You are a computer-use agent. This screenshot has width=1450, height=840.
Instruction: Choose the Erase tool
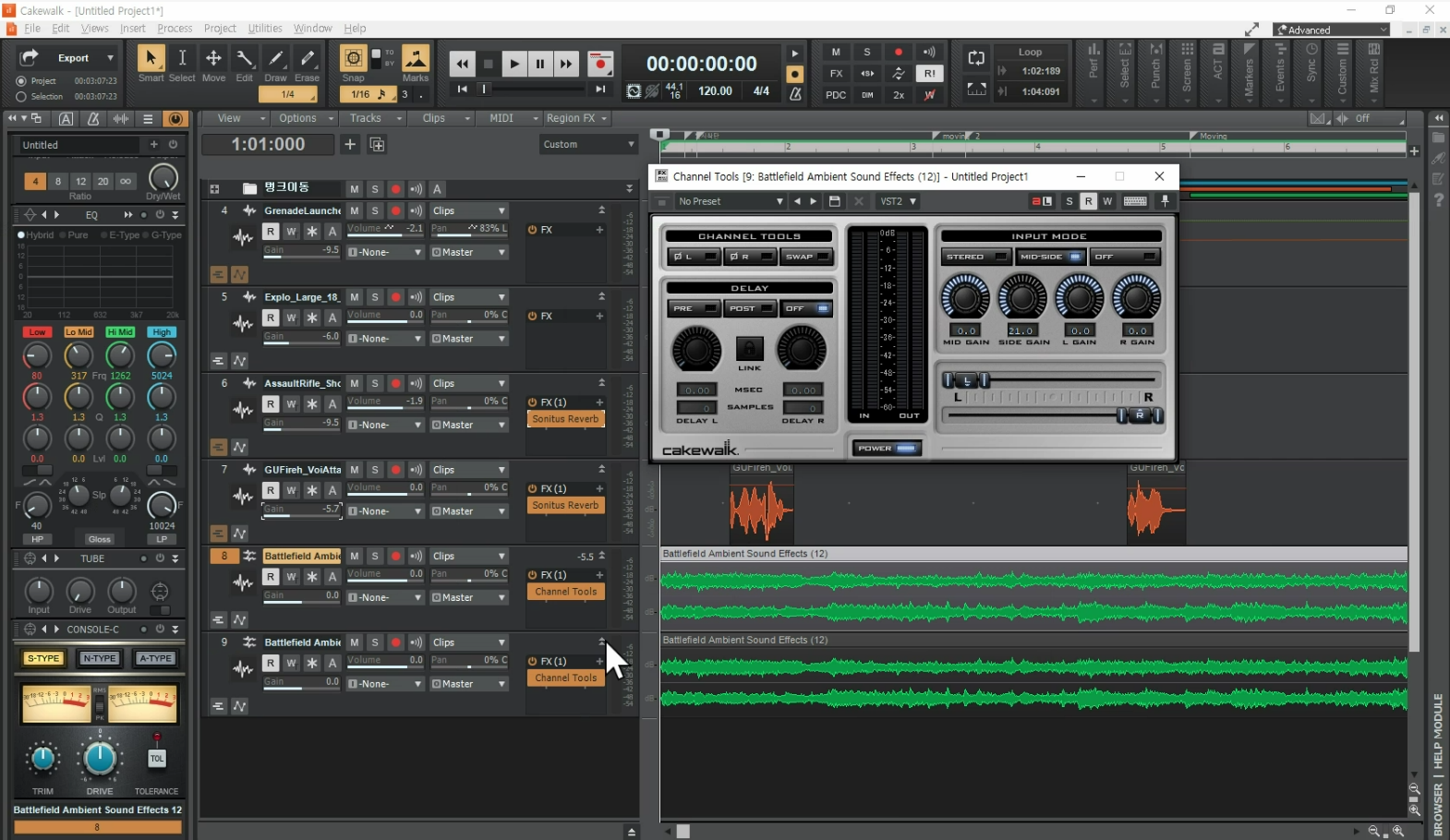308,59
